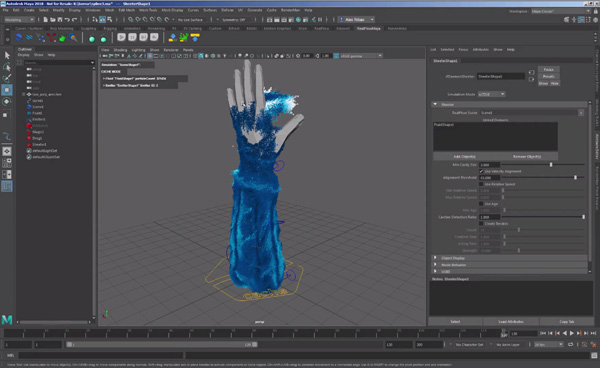This screenshot has height=368, width=600.
Task: Choose the Lasso select tool
Action: (7, 67)
